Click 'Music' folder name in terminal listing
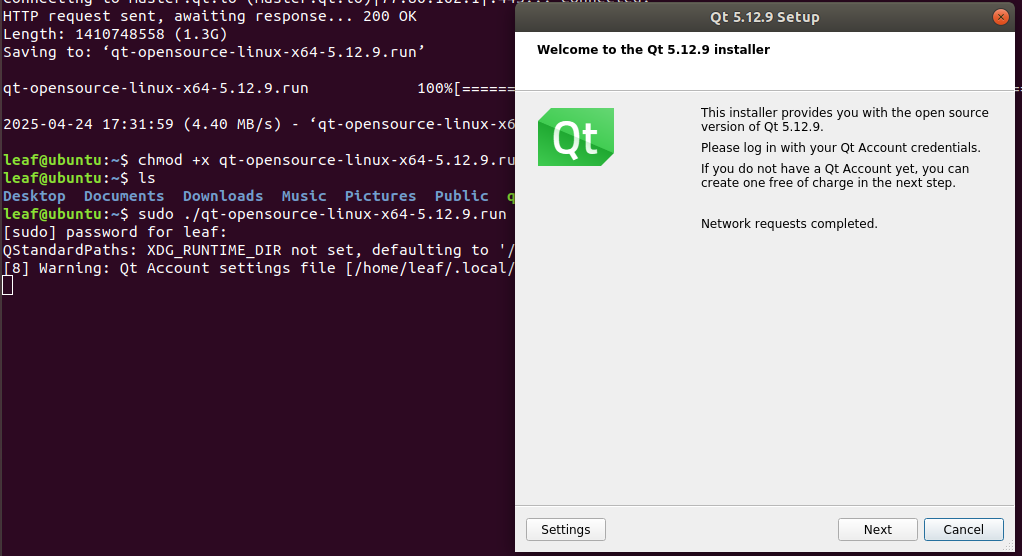Screen dimensions: 1022x556 (304, 196)
